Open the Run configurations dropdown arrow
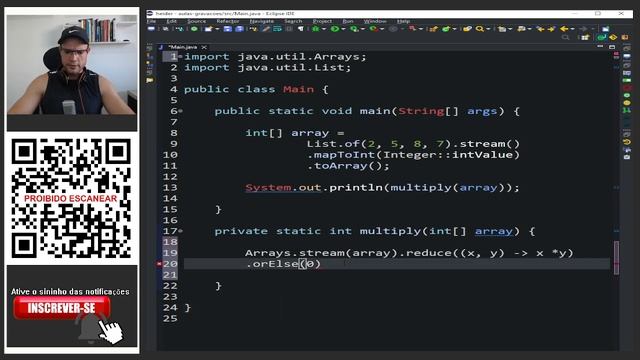This screenshot has width=640, height=360. 344,29
